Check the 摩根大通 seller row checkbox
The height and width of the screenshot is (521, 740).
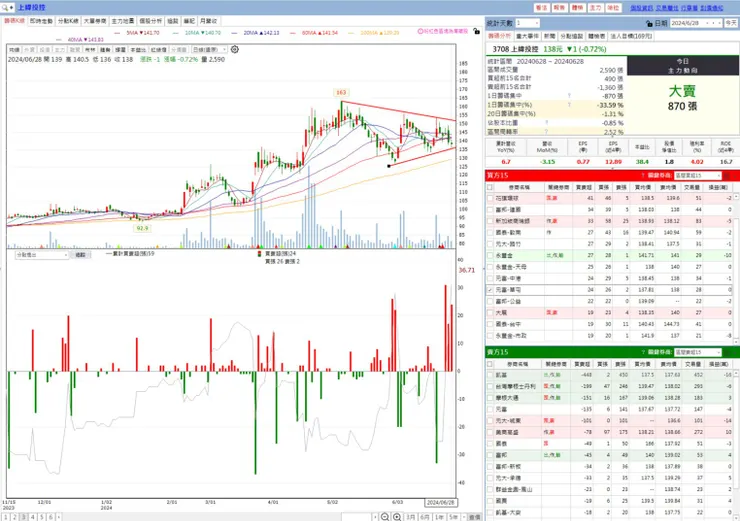tap(490, 398)
